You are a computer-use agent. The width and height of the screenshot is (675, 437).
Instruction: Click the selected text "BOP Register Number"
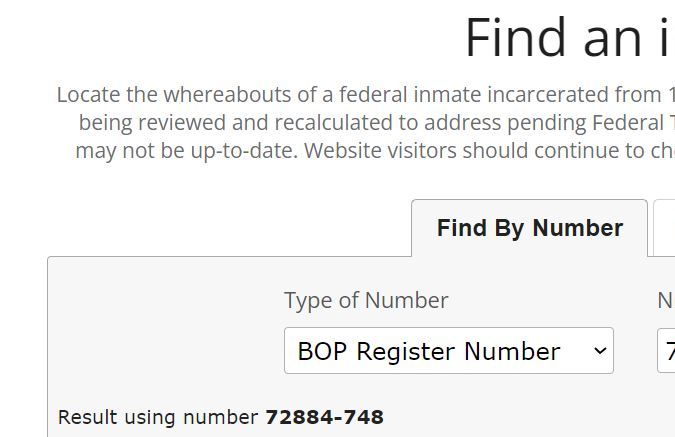(428, 351)
